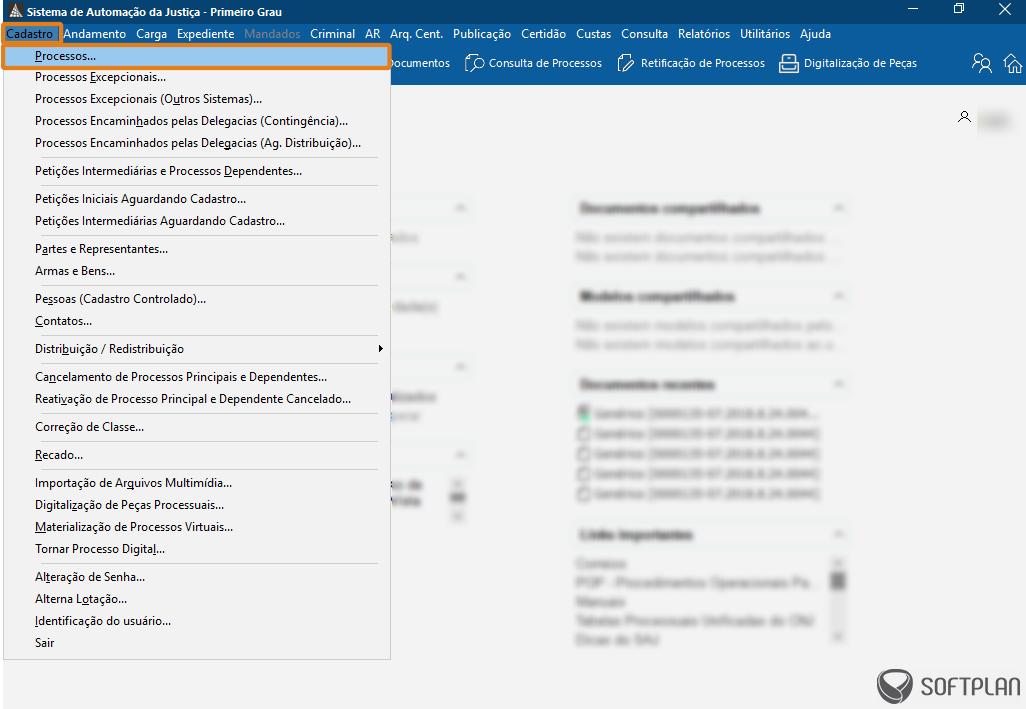Image resolution: width=1026 pixels, height=709 pixels.
Task: Tick the last recent document checkbox
Action: 583,494
